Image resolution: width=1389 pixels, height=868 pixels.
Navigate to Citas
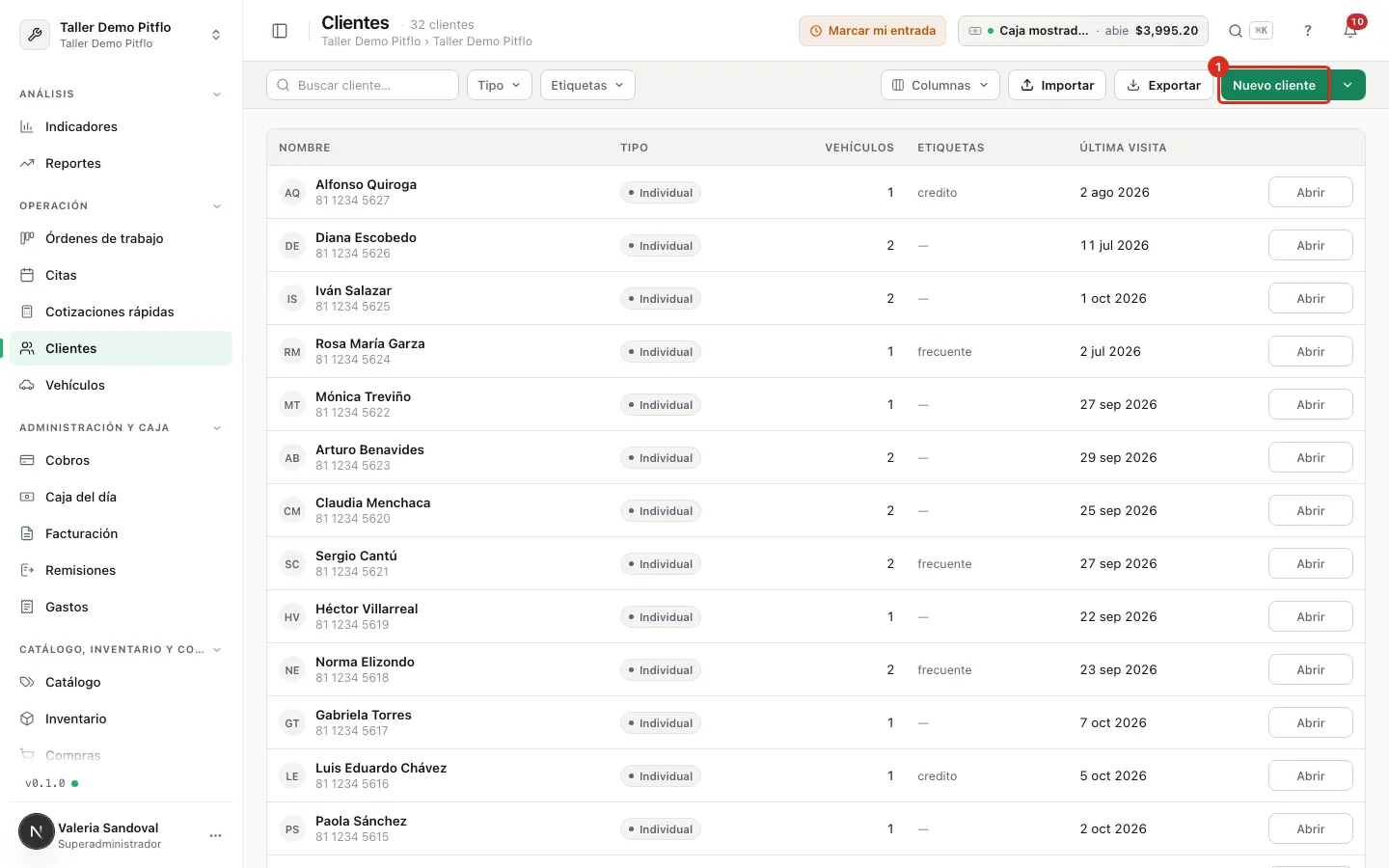click(121, 275)
